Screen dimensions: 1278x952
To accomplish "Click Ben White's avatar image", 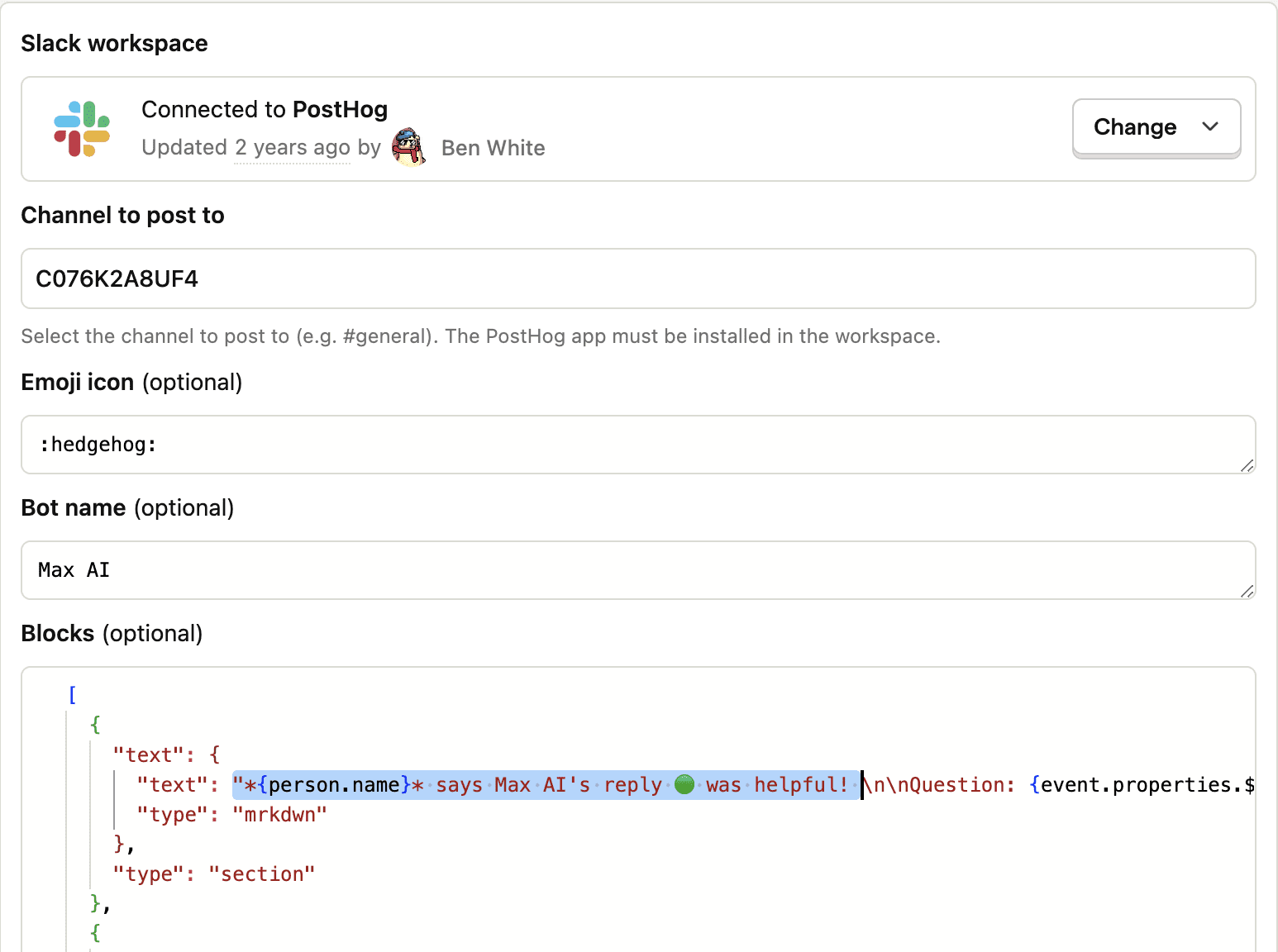I will [408, 147].
